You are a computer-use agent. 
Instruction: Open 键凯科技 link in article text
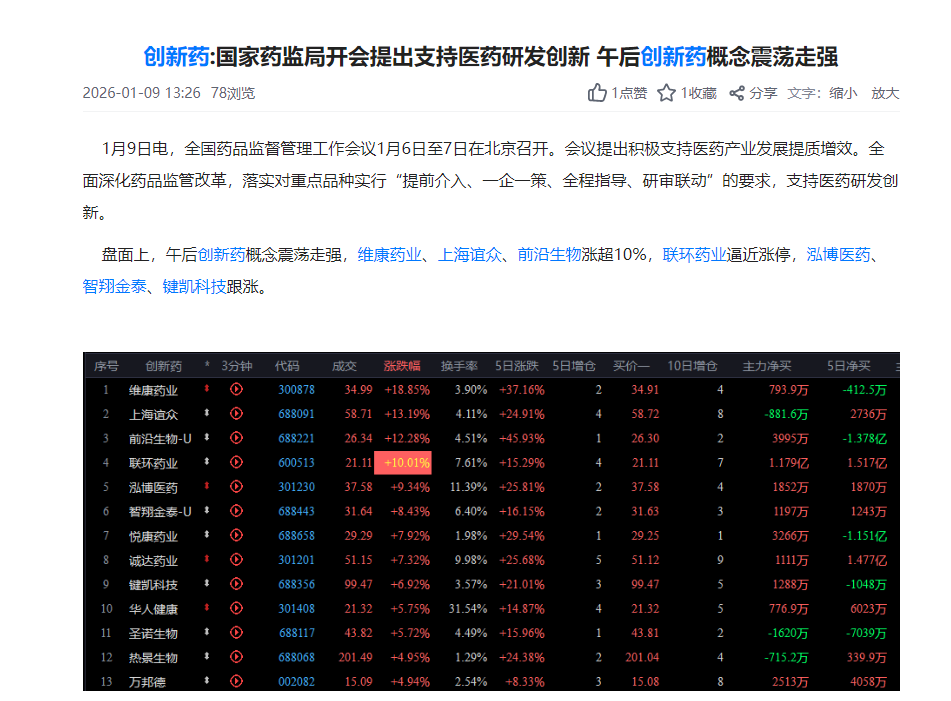(194, 286)
